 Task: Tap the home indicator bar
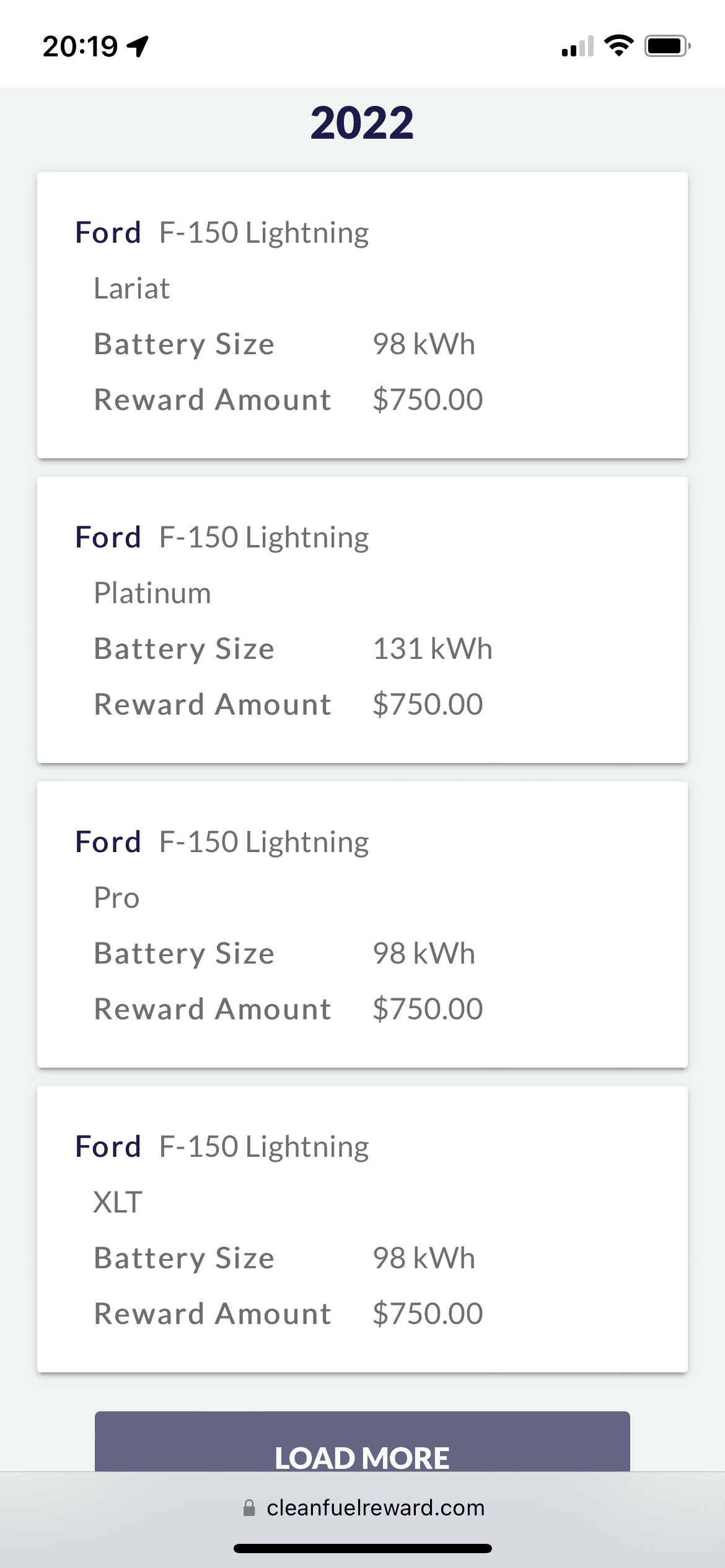click(x=362, y=1548)
